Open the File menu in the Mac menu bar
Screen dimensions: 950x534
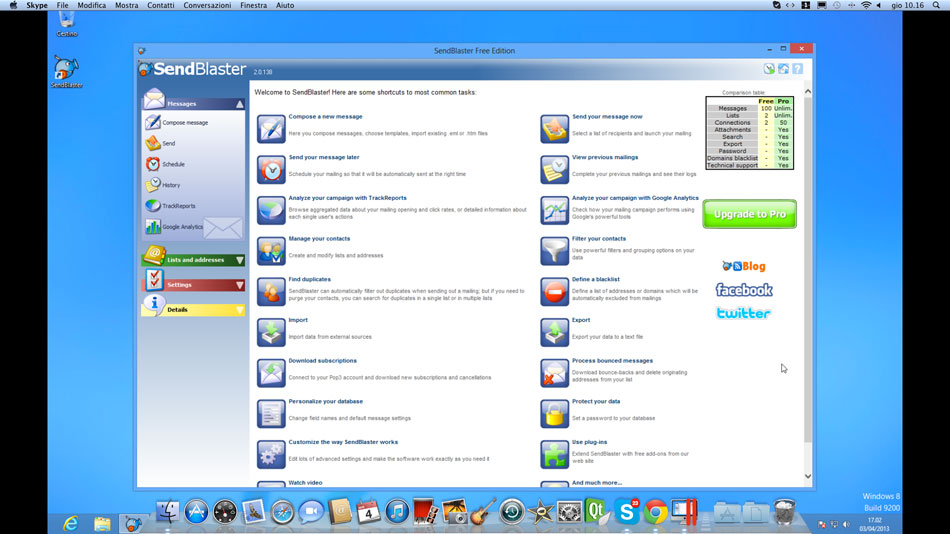pos(62,5)
